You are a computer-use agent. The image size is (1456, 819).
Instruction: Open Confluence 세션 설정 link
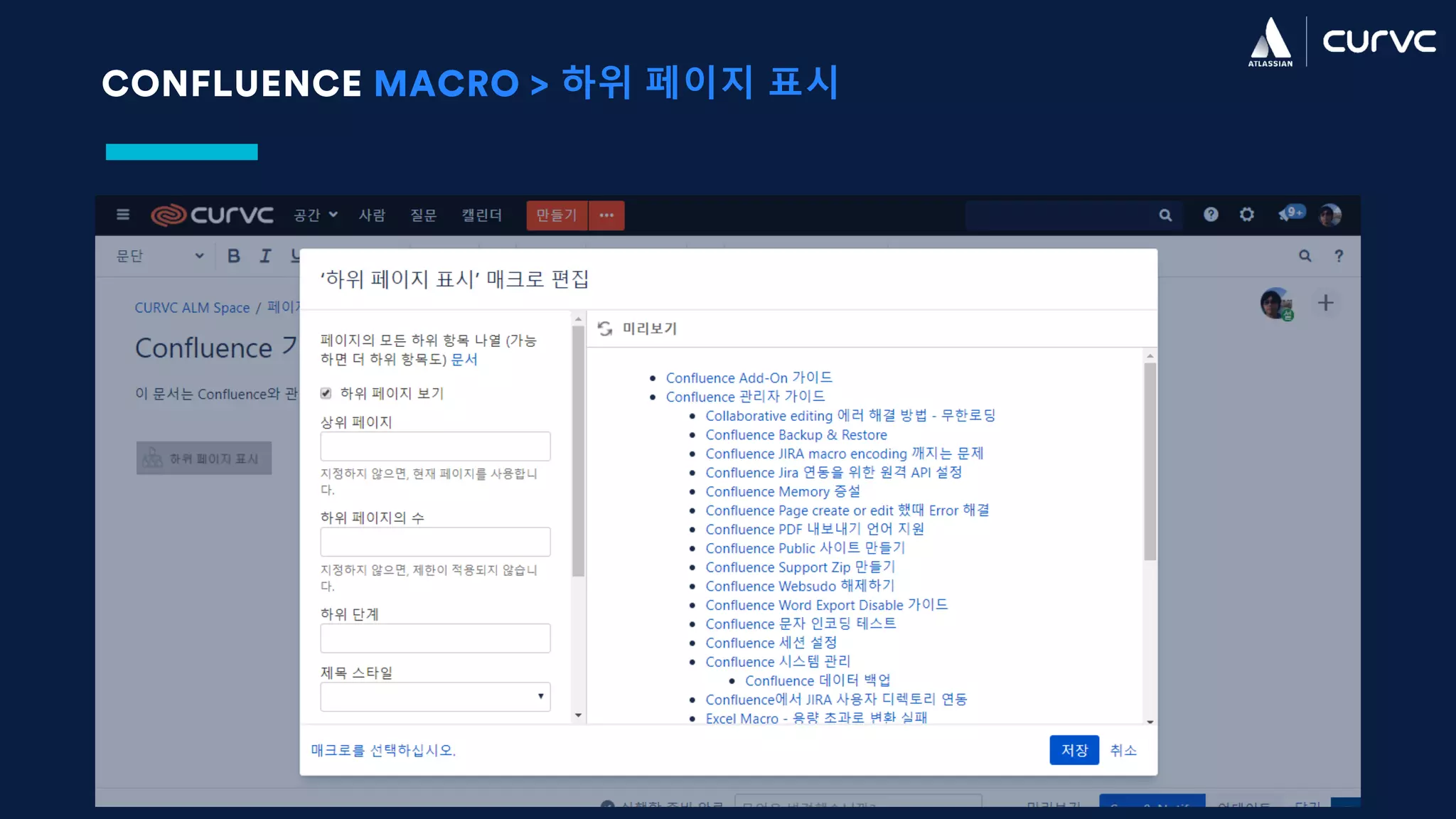(771, 643)
